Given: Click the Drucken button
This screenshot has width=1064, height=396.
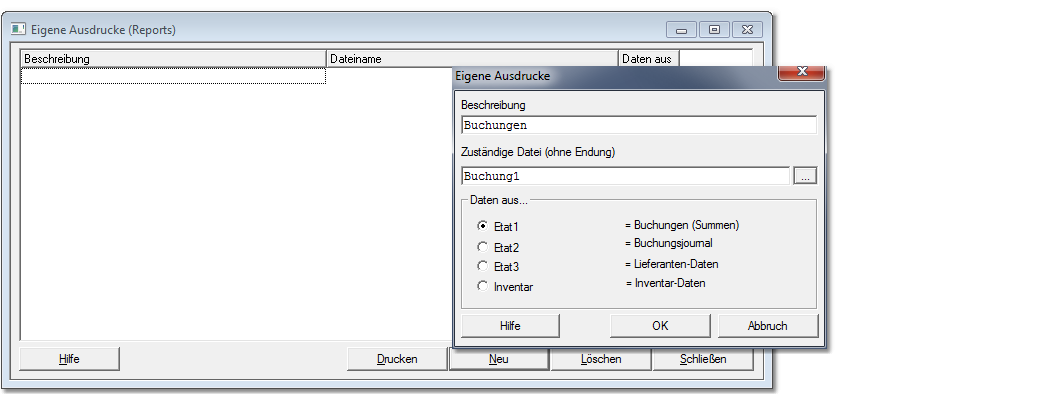Looking at the screenshot, I should pyautogui.click(x=397, y=359).
